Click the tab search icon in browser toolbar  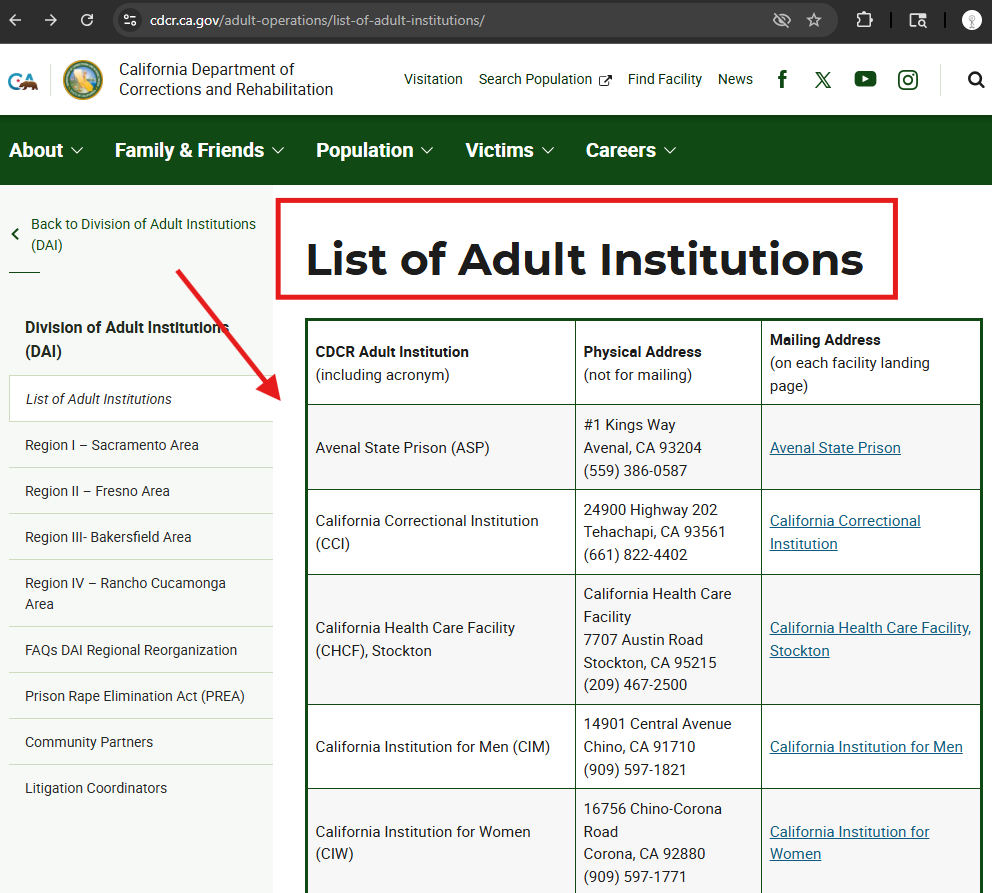(x=918, y=20)
